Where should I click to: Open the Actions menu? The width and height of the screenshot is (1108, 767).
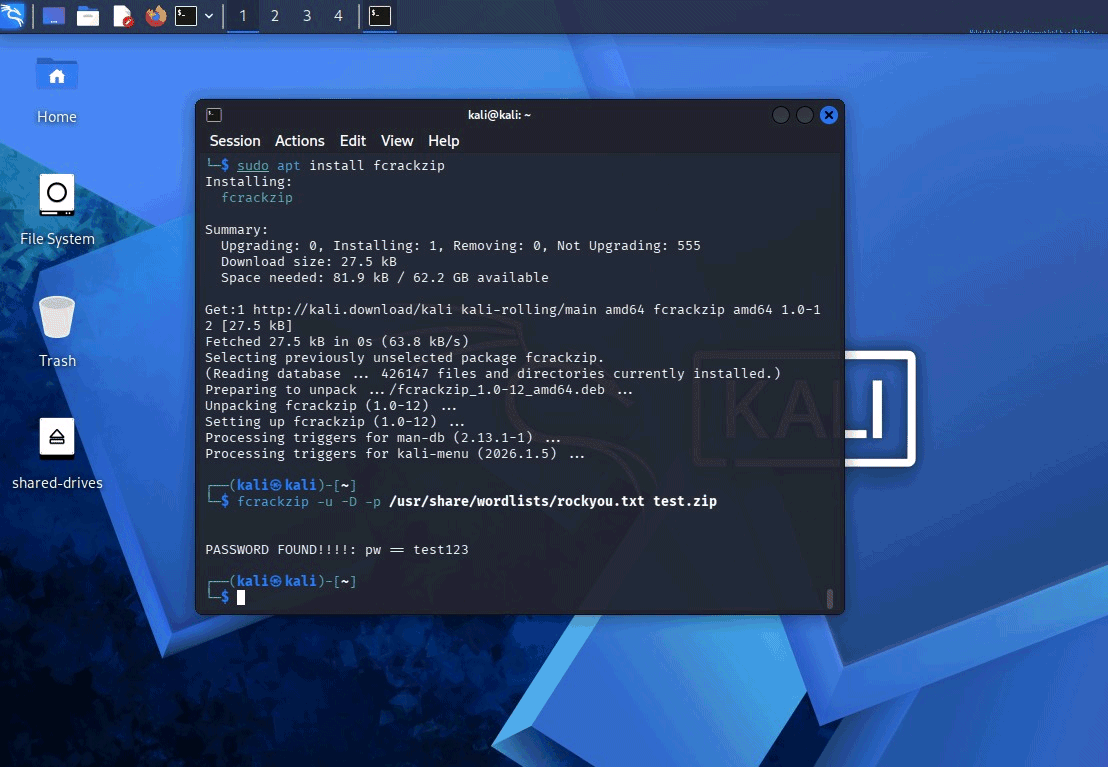(299, 141)
